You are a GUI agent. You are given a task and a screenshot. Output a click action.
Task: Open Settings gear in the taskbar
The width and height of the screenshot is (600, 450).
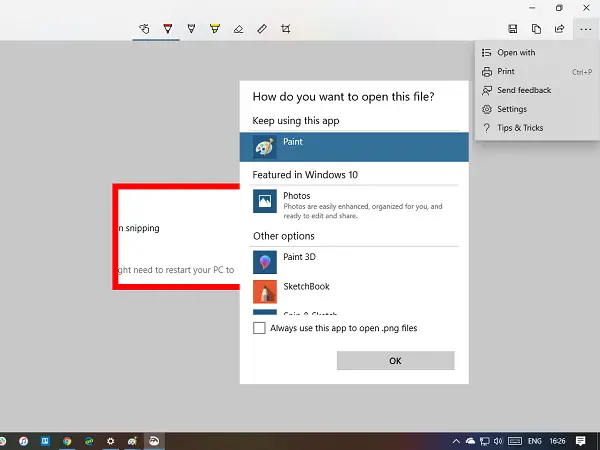[x=111, y=441]
